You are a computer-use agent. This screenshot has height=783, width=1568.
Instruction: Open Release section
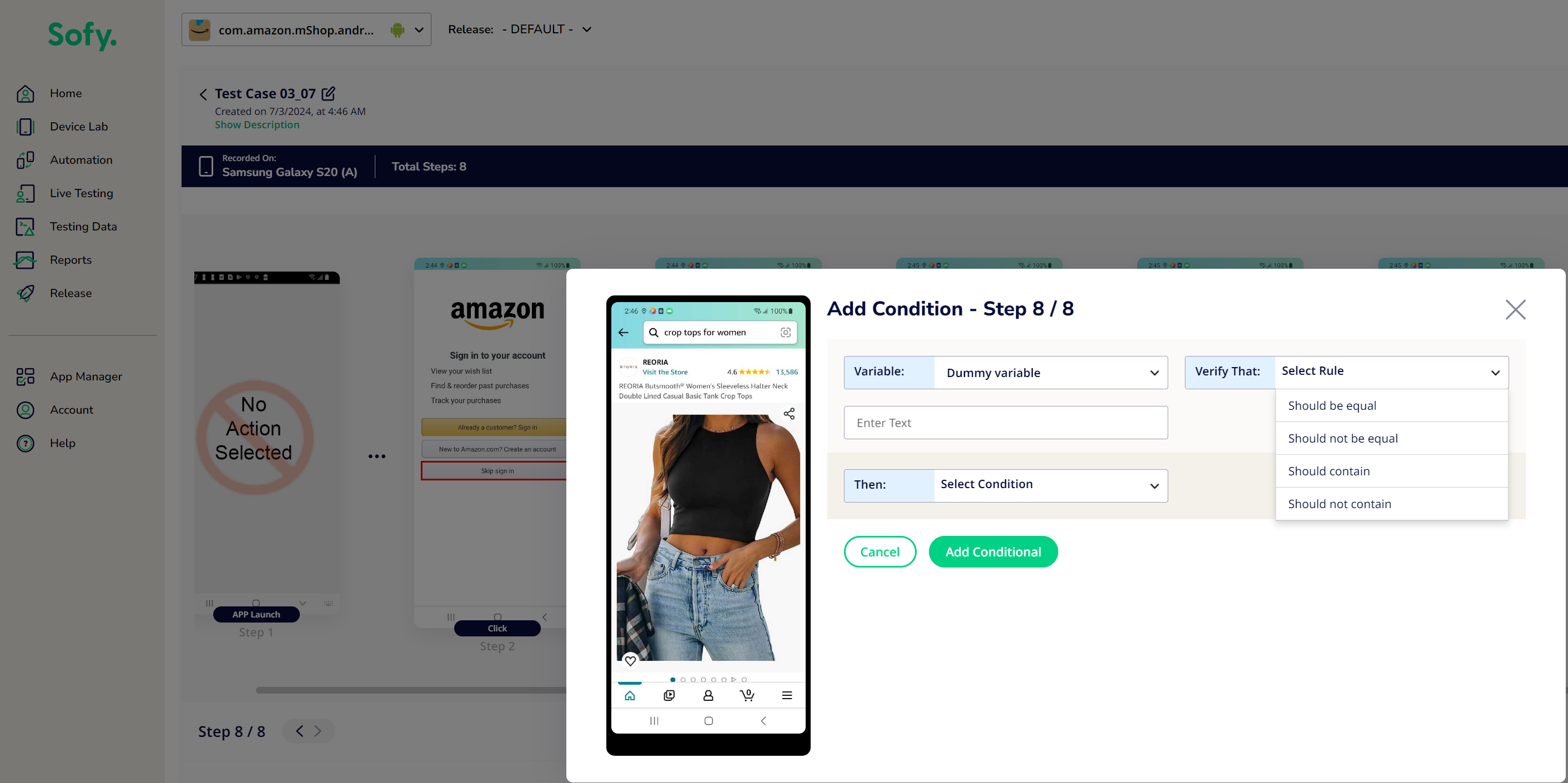pyautogui.click(x=71, y=293)
